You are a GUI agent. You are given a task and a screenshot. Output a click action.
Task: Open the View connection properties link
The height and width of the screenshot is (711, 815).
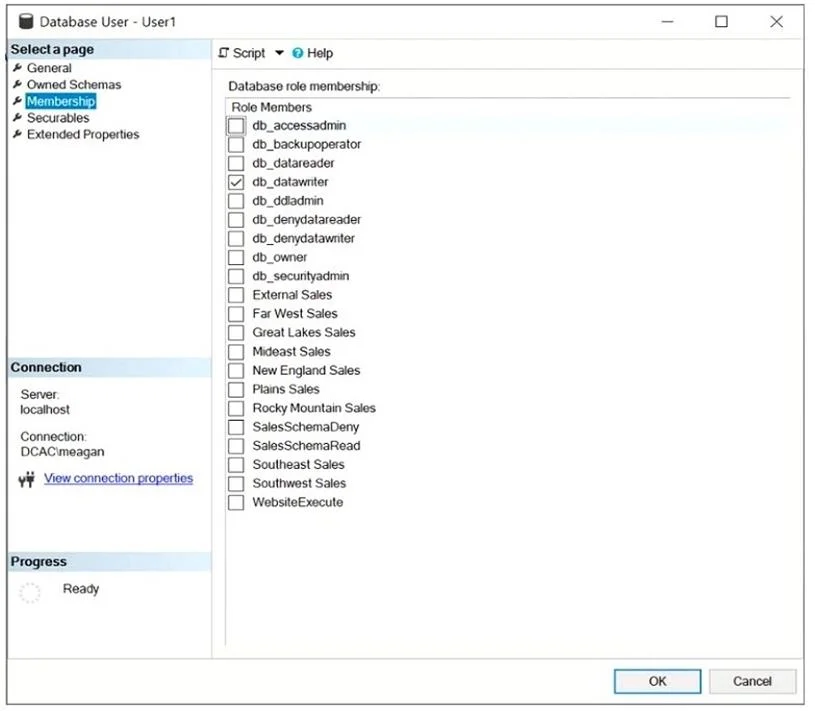[x=119, y=478]
